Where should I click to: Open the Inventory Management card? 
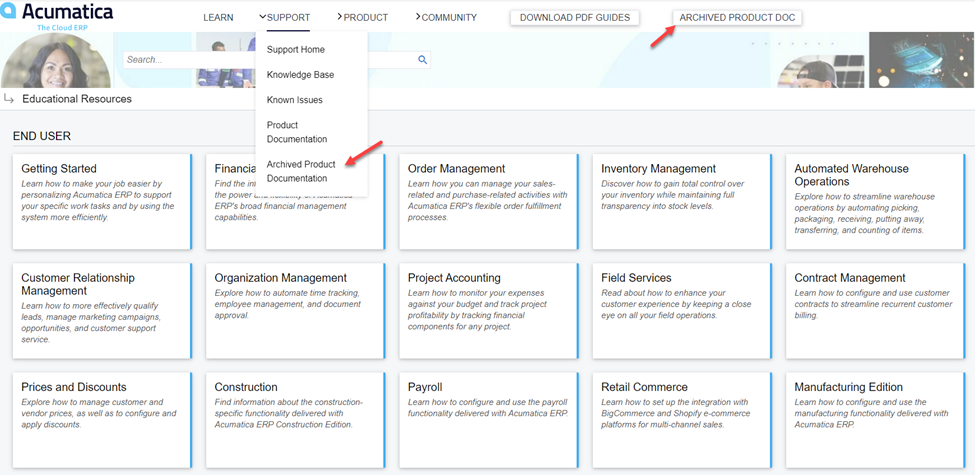[683, 202]
